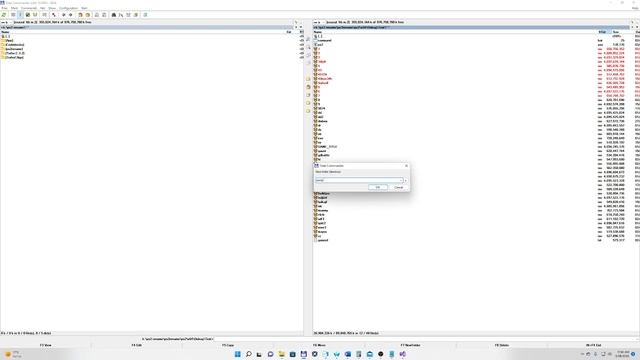The width and height of the screenshot is (640, 360).
Task: Open the Multi-rename tool icon
Action: click(121, 15)
